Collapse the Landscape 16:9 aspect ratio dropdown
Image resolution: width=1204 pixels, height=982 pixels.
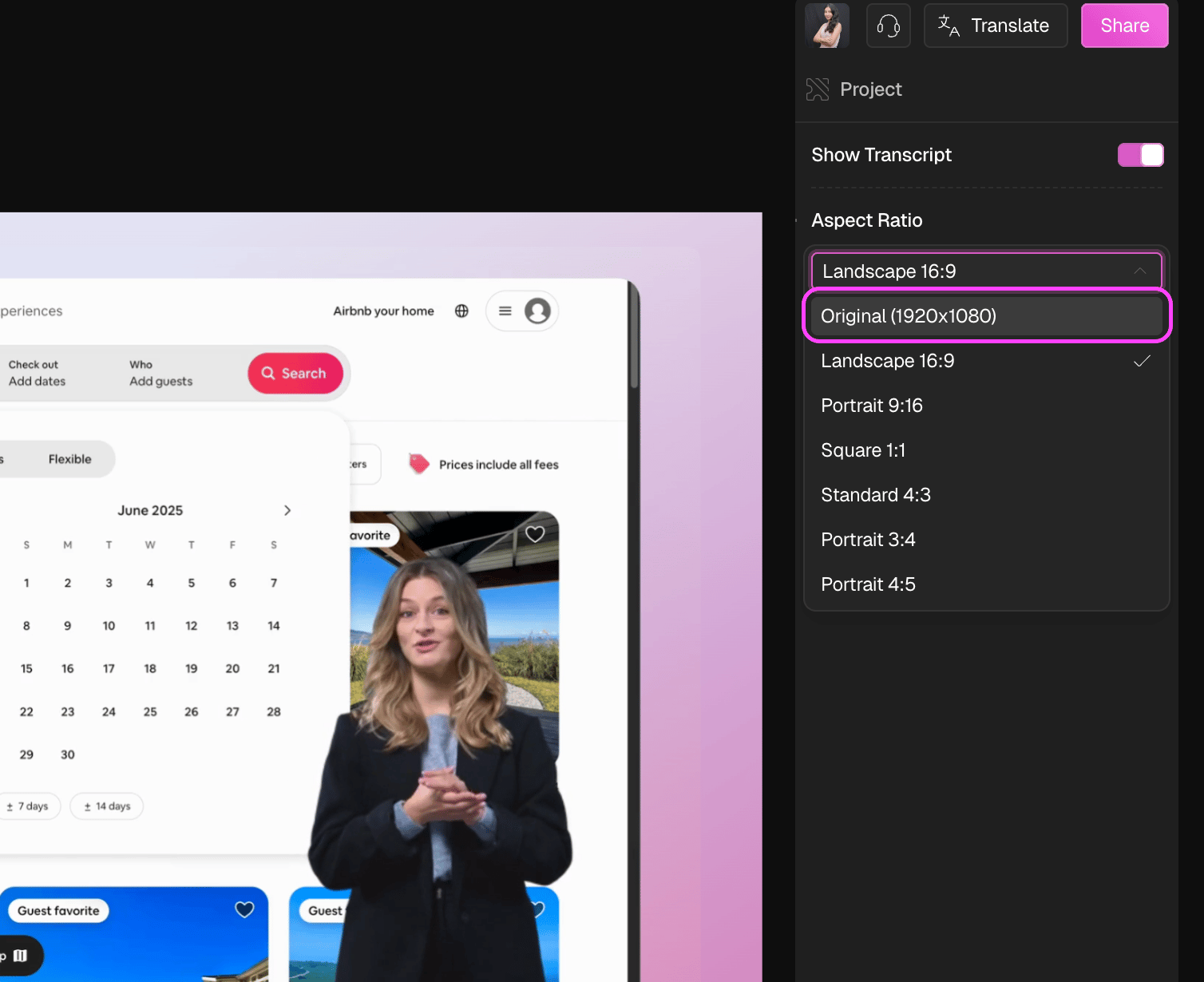point(987,271)
